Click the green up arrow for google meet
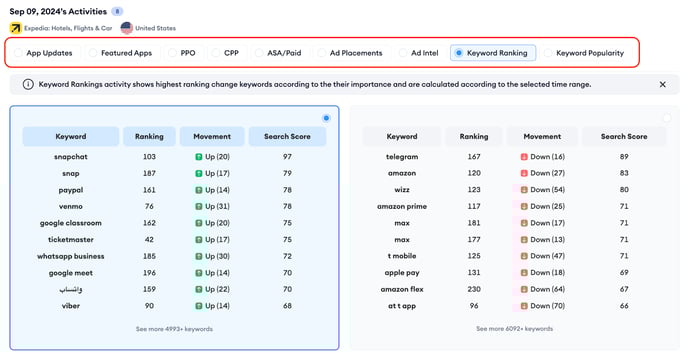Viewport: 688px width, 364px height. (199, 273)
